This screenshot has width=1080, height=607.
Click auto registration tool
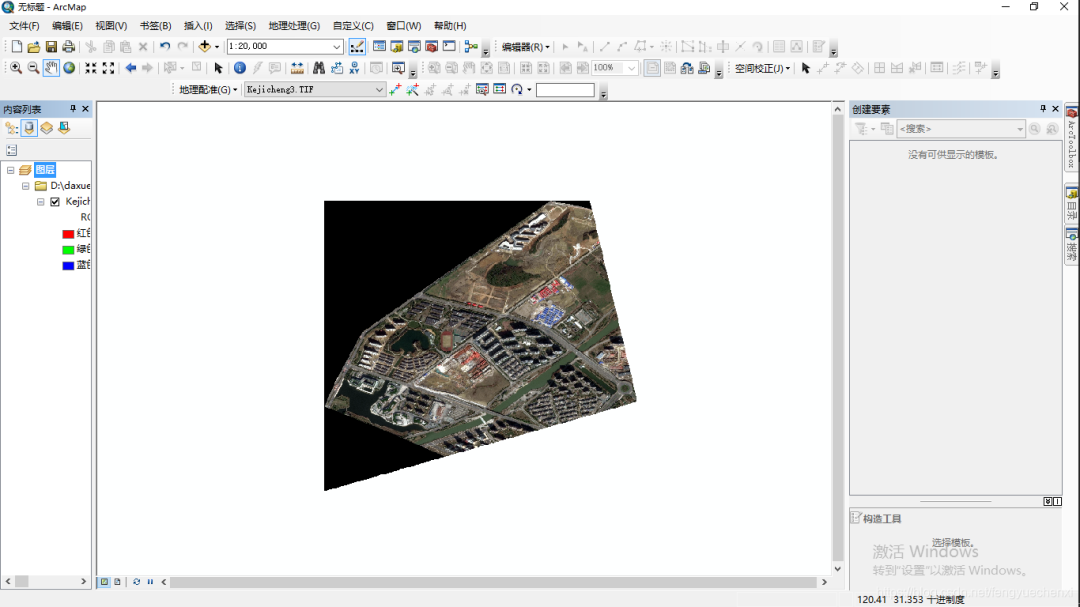click(412, 90)
